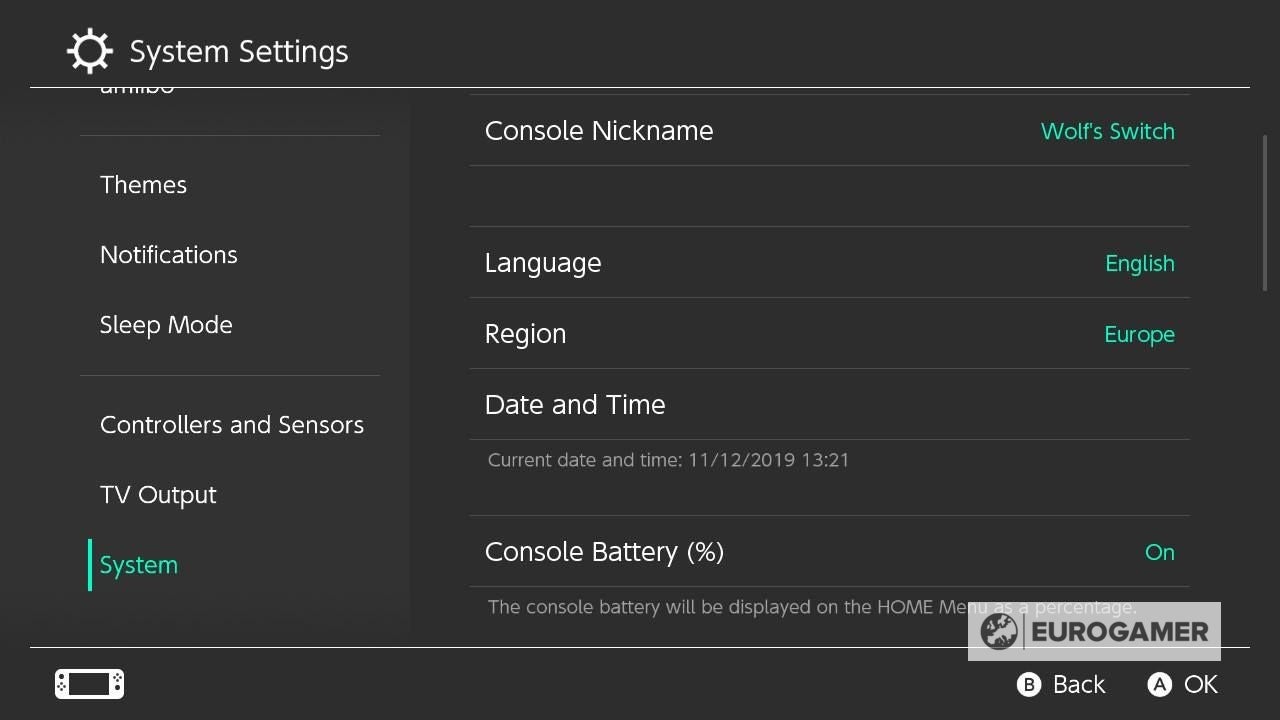Click the System Settings gear icon

tap(89, 51)
